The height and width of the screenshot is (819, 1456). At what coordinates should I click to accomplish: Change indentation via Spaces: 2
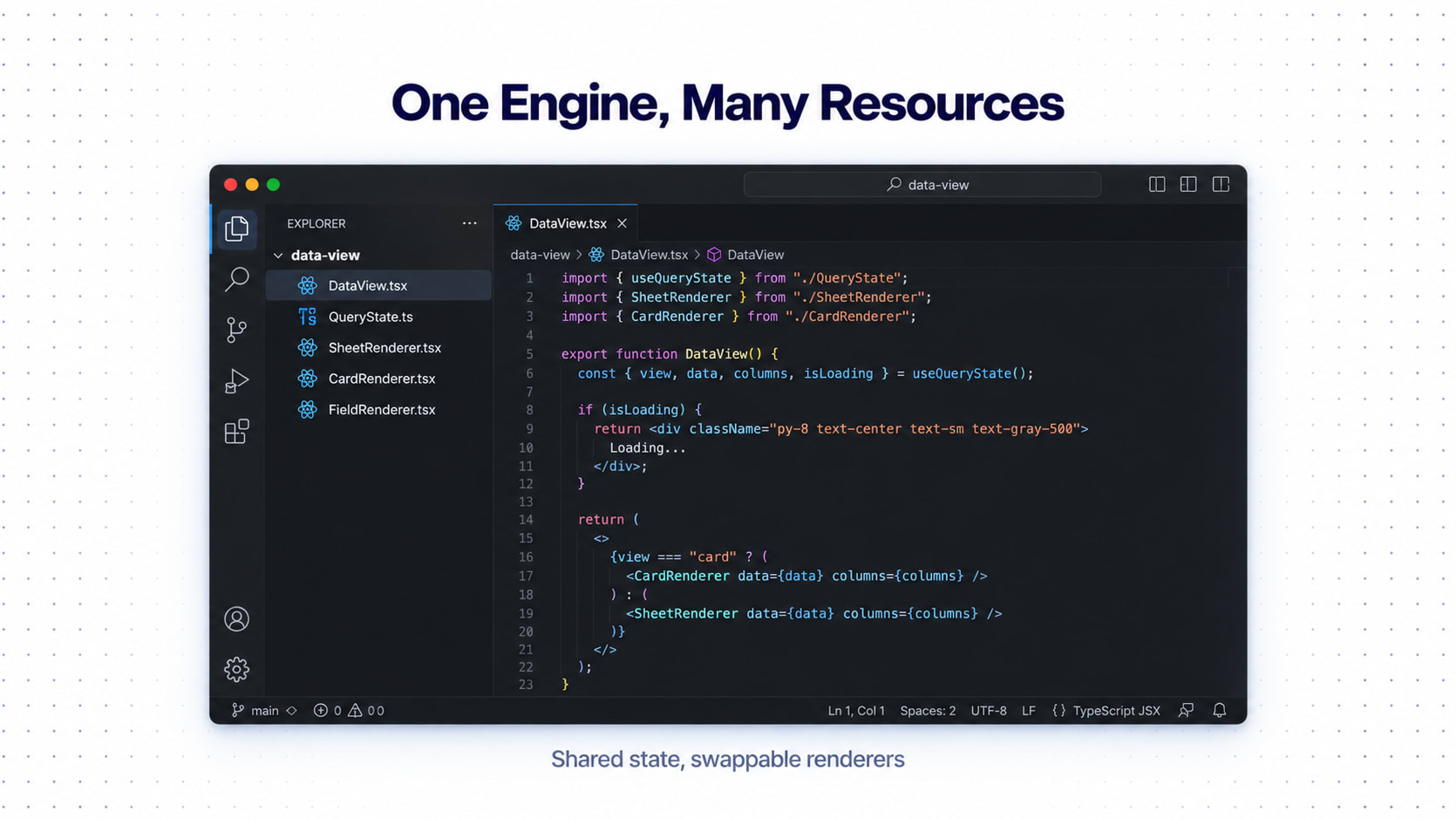pos(928,711)
